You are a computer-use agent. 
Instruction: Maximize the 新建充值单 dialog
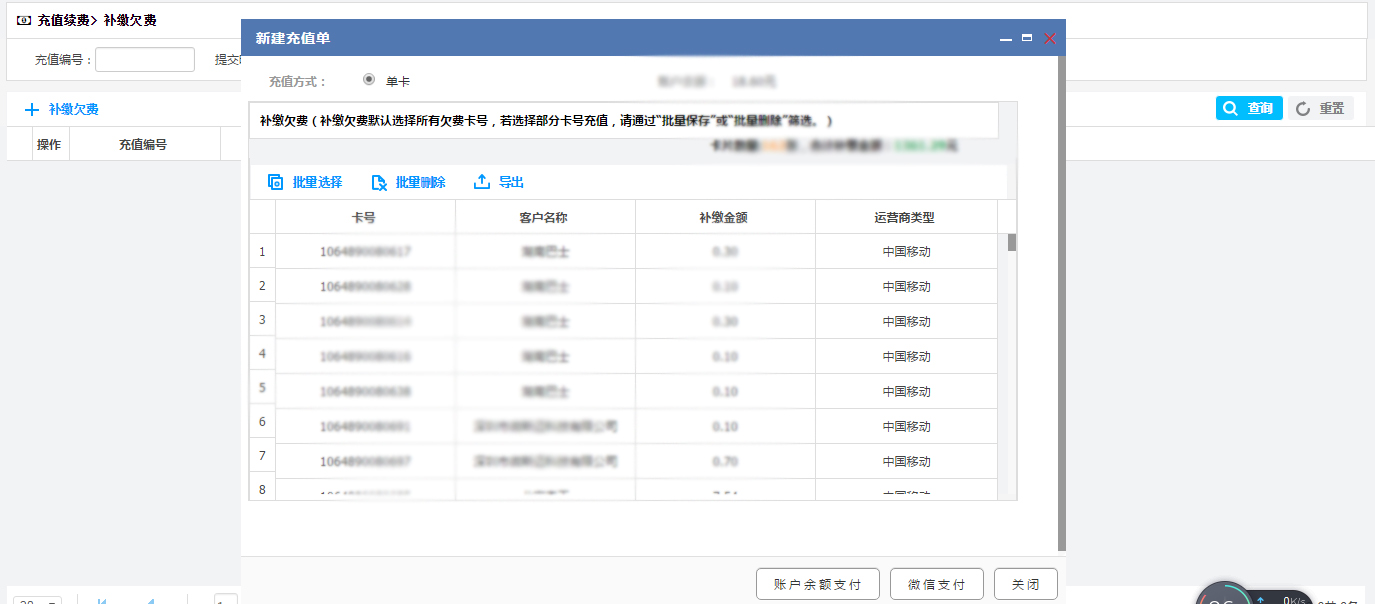[1027, 38]
